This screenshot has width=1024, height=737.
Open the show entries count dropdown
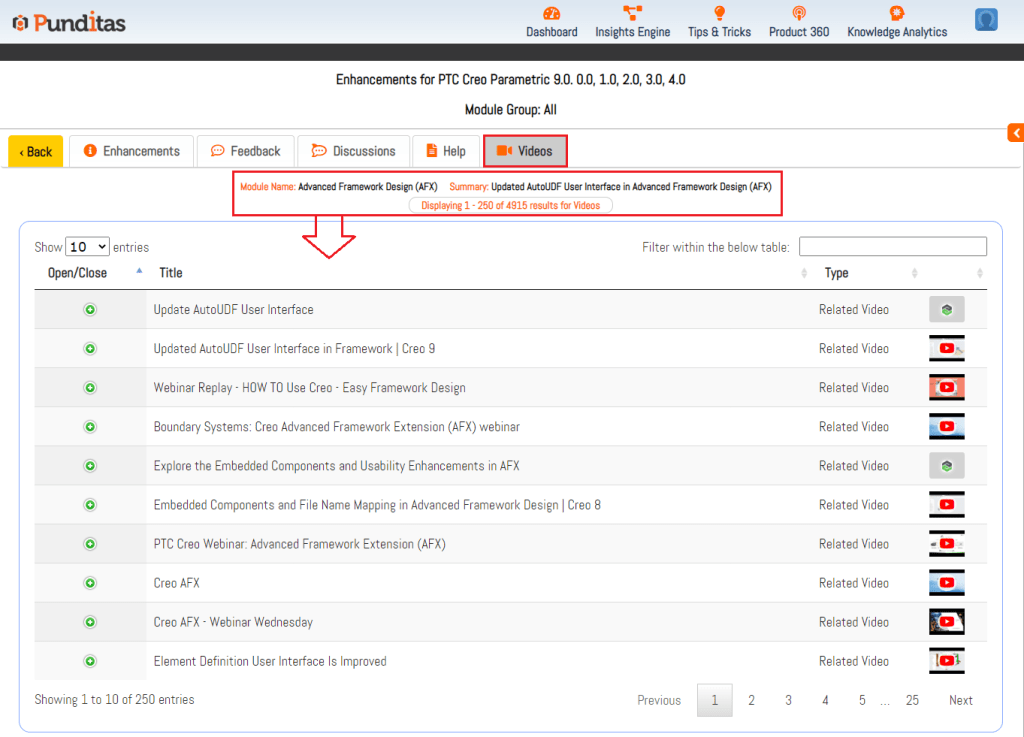coord(87,247)
